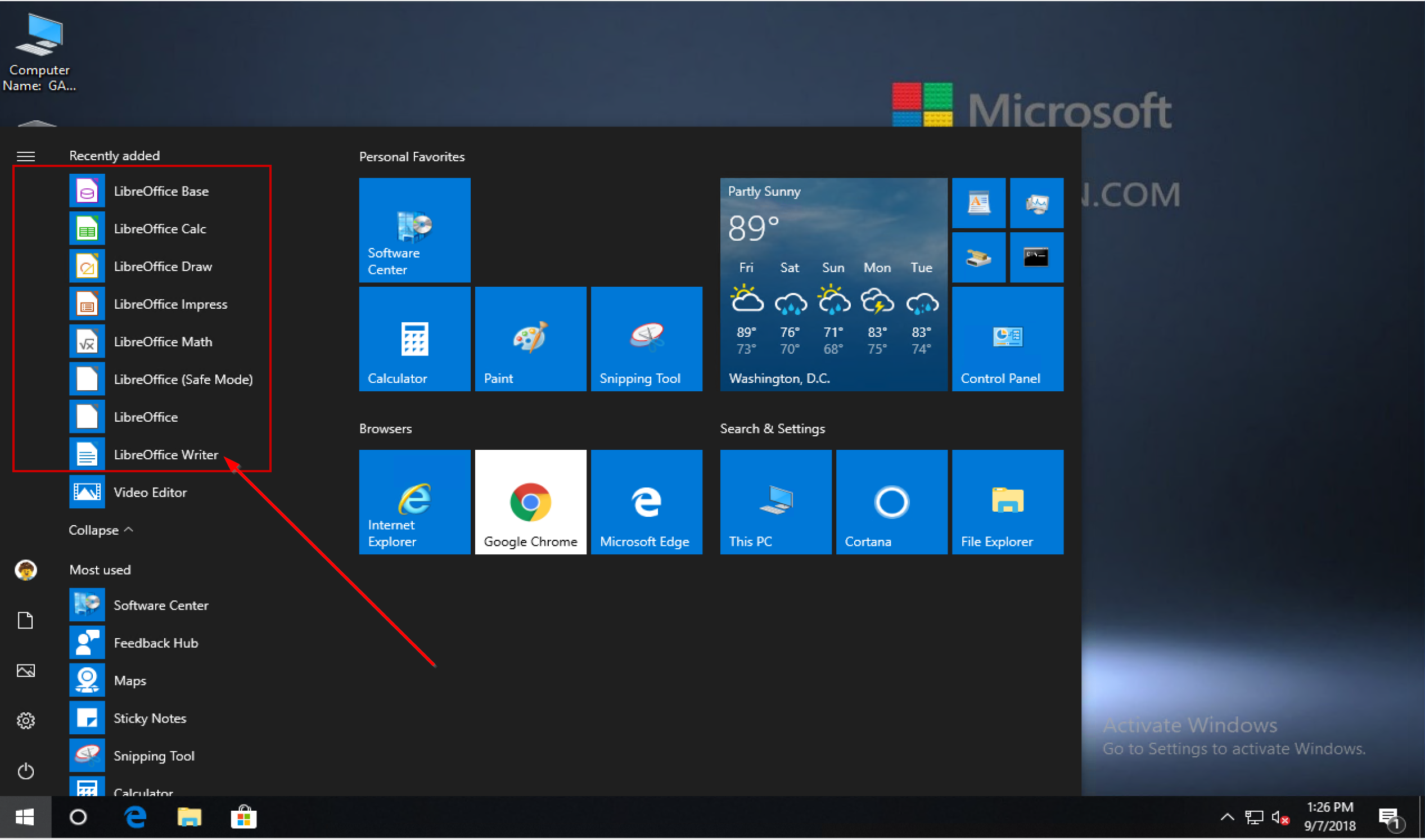The width and height of the screenshot is (1425, 840).
Task: Open LibreOffice Calc
Action: (x=160, y=229)
